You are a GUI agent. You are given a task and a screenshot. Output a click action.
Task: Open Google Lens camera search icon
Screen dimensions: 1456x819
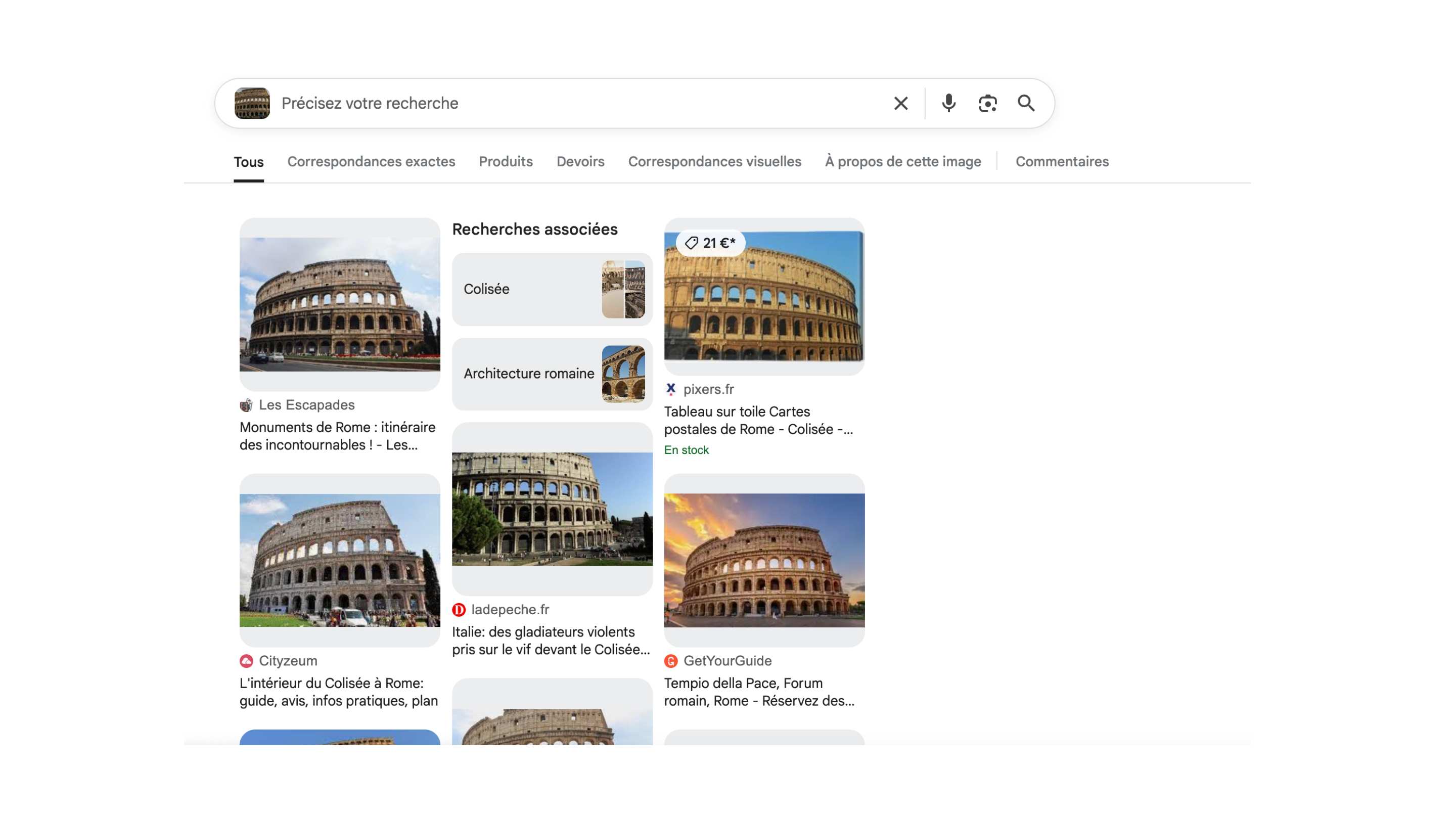(x=987, y=104)
